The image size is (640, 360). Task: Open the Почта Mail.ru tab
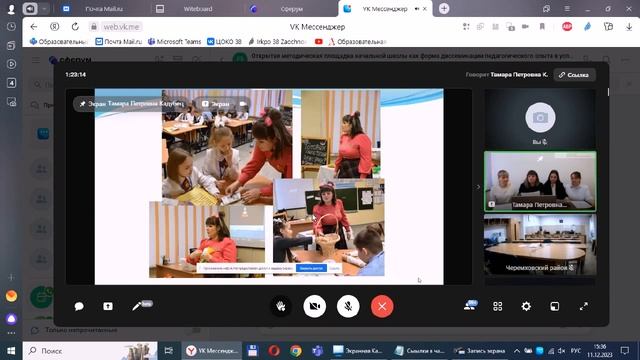pos(104,9)
